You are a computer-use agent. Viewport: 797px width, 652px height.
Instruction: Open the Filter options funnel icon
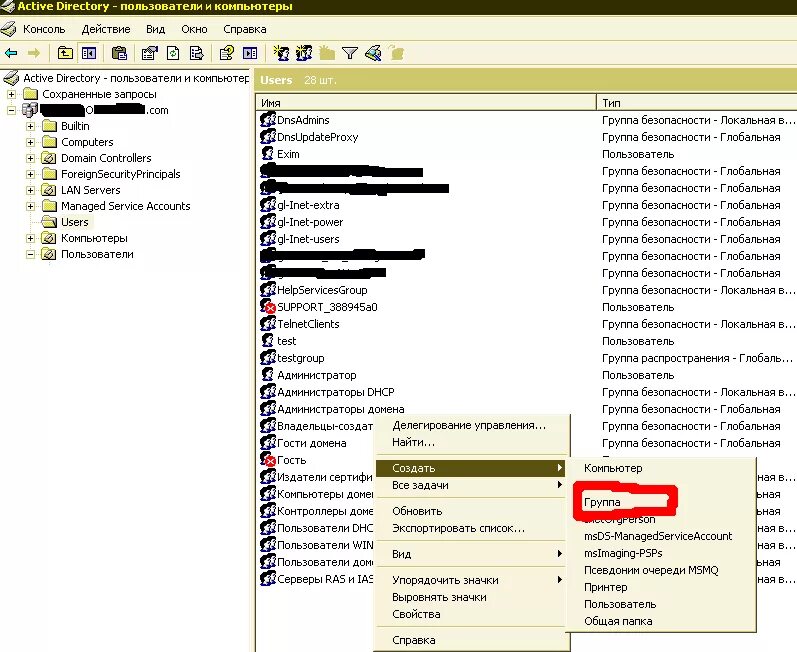[x=350, y=53]
